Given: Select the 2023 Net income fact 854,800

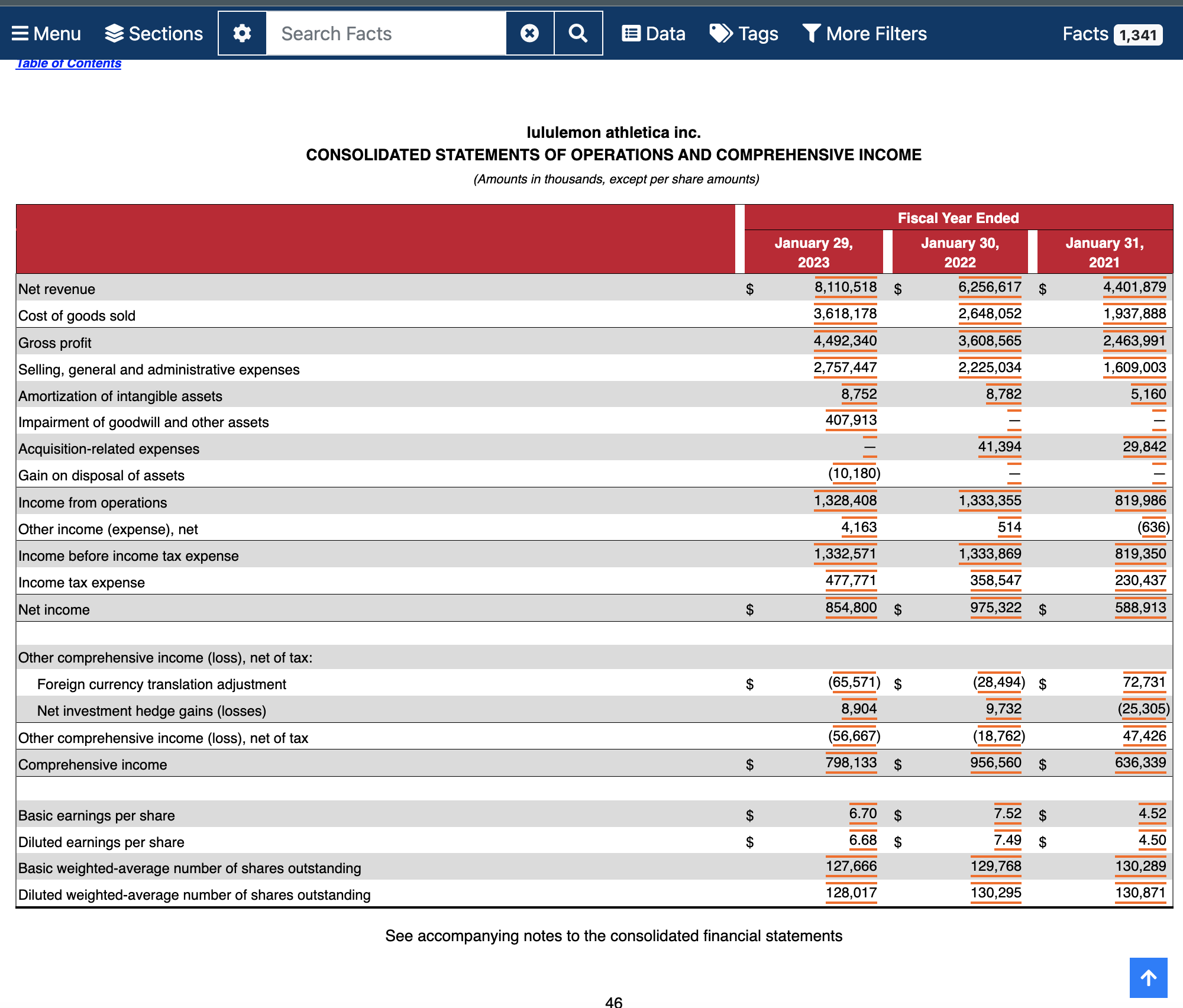Looking at the screenshot, I should tap(851, 608).
